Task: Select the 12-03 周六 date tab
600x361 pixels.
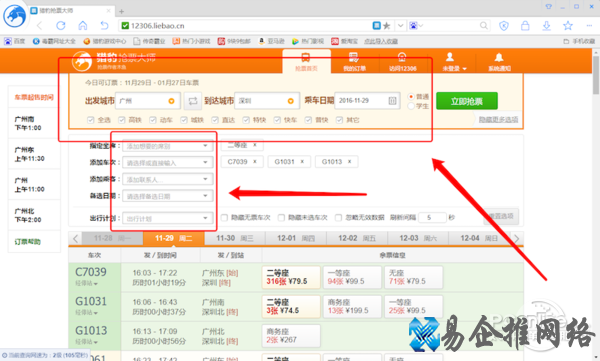Action: pyautogui.click(x=418, y=238)
